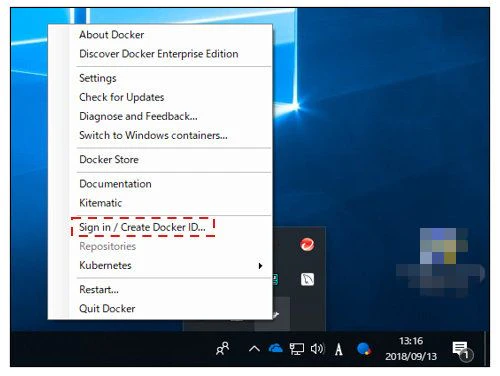500x376 pixels.
Task: Click the red Trend Micro tray icon
Action: click(307, 244)
